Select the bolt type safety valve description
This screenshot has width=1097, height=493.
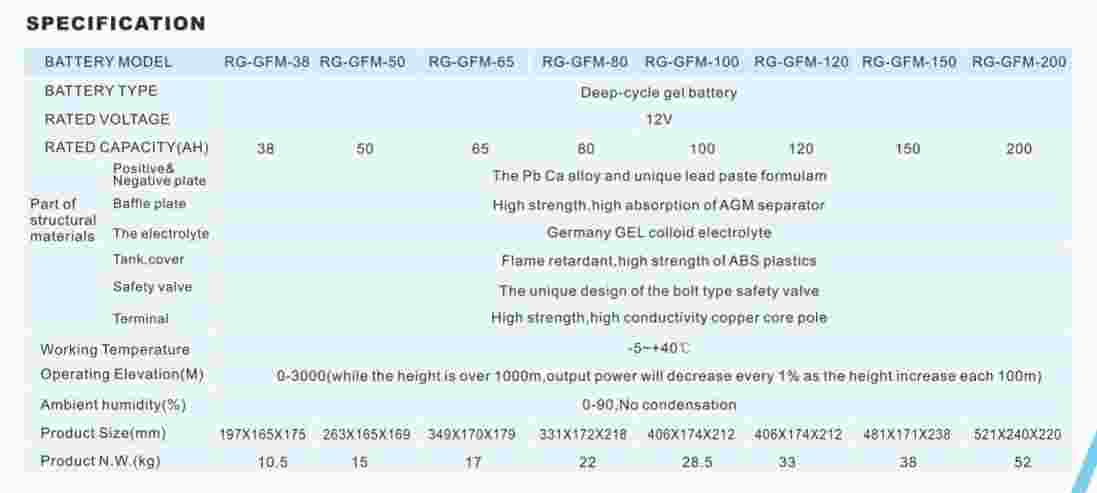click(658, 290)
